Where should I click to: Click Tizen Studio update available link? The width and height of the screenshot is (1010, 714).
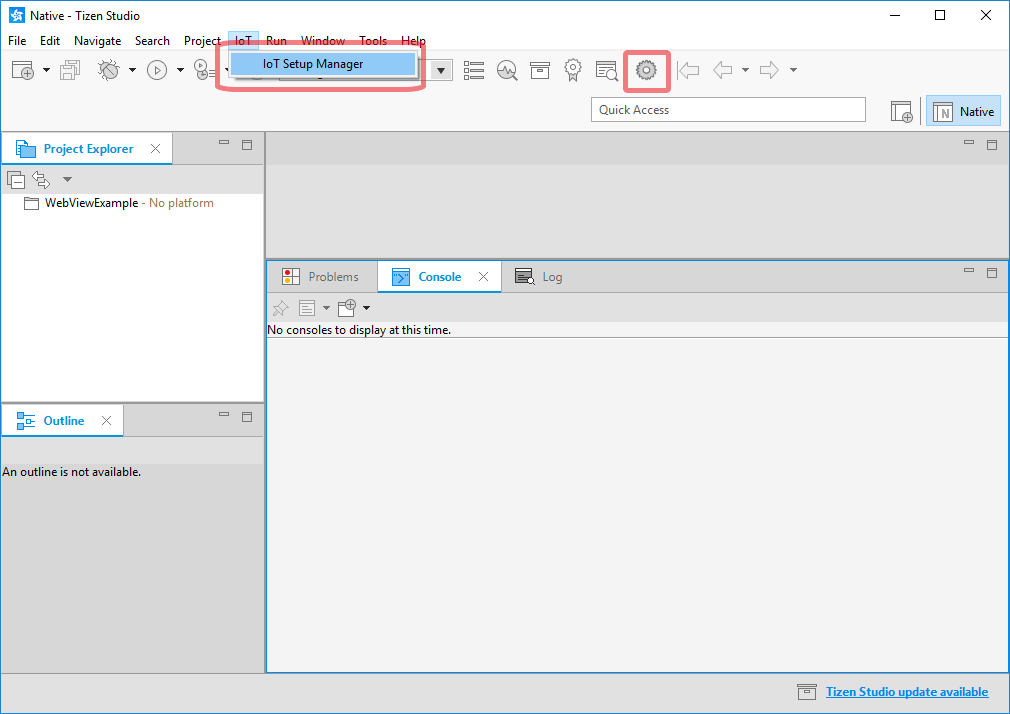[906, 692]
